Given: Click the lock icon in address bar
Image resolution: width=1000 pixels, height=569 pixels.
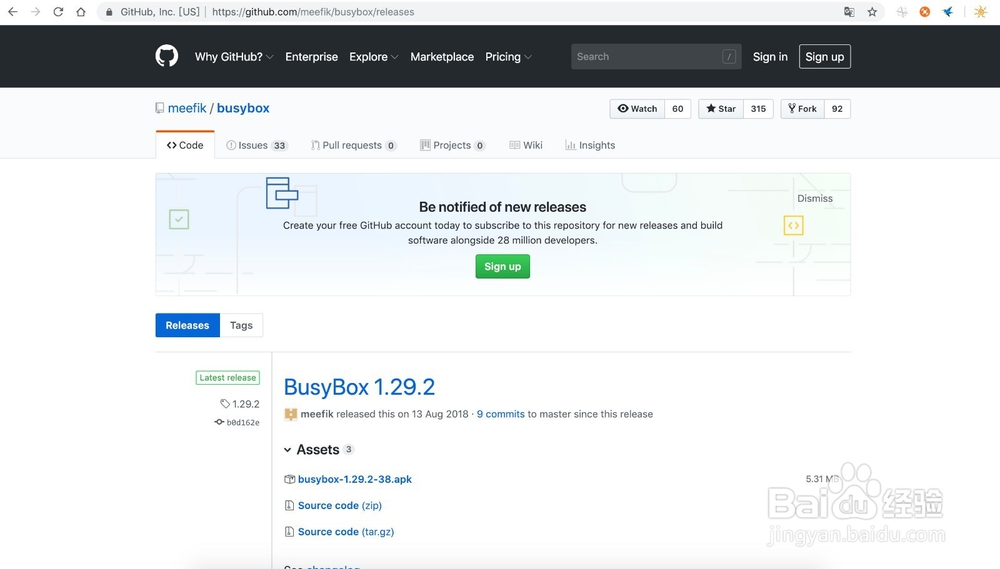Looking at the screenshot, I should pos(109,12).
